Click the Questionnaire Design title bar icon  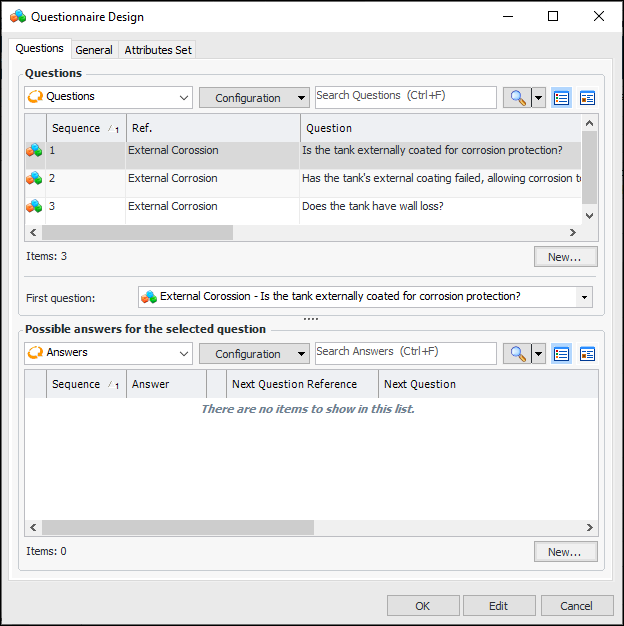click(x=18, y=17)
